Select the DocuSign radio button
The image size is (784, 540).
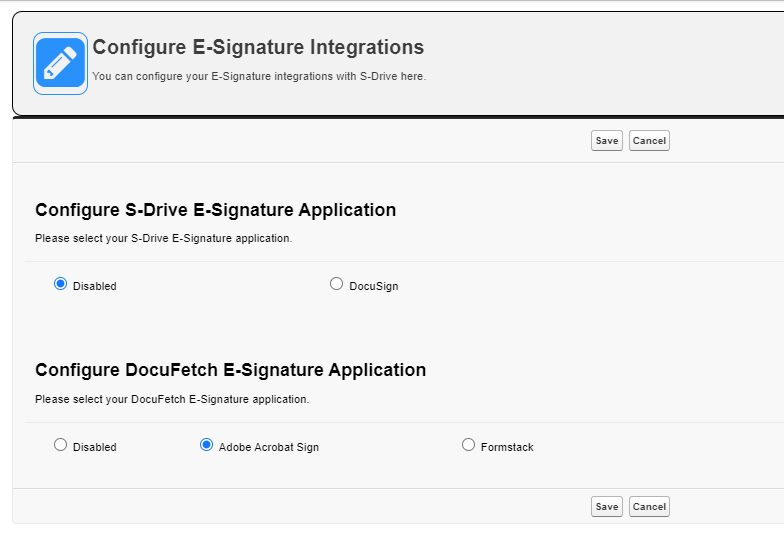336,284
